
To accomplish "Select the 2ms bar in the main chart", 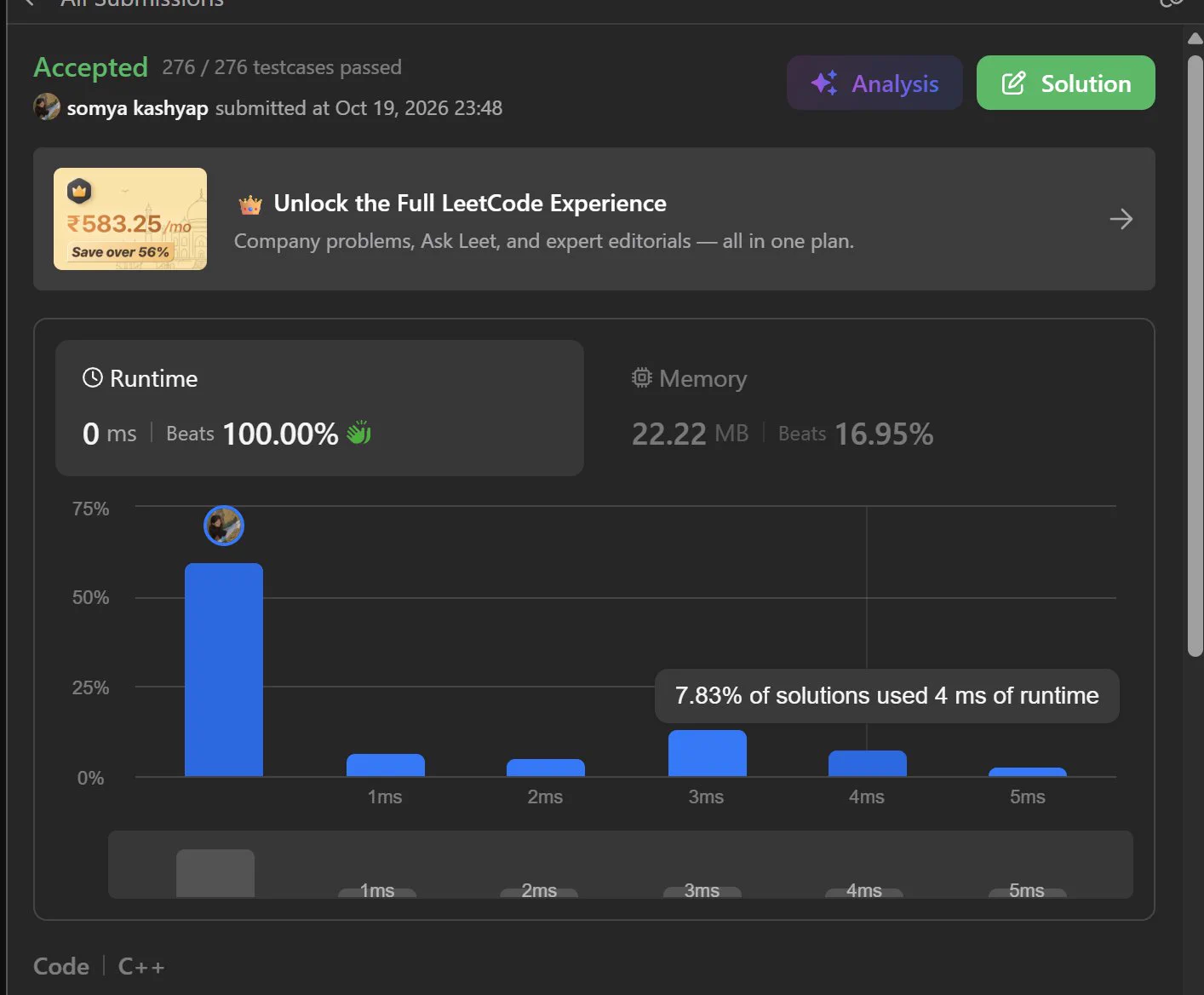I will coord(546,768).
